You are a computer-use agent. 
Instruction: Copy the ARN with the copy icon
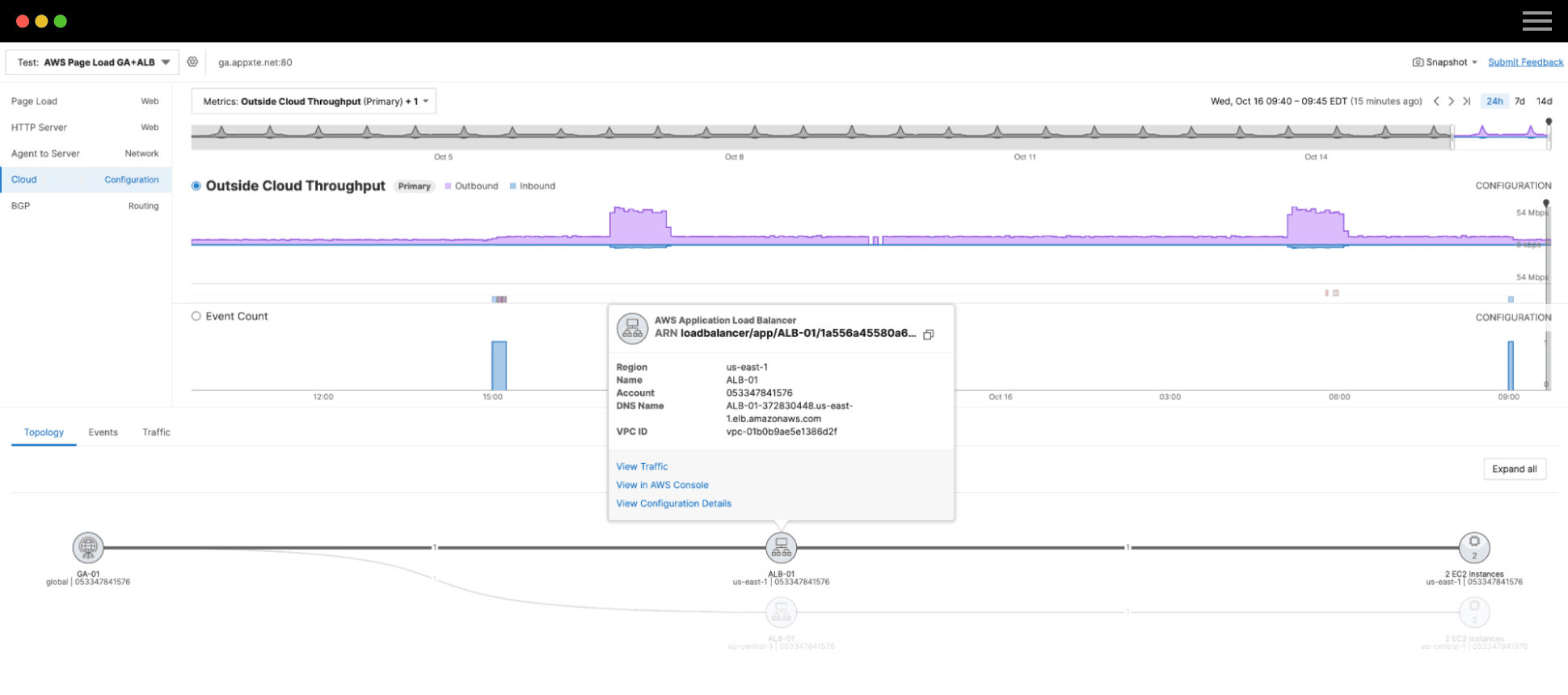929,335
